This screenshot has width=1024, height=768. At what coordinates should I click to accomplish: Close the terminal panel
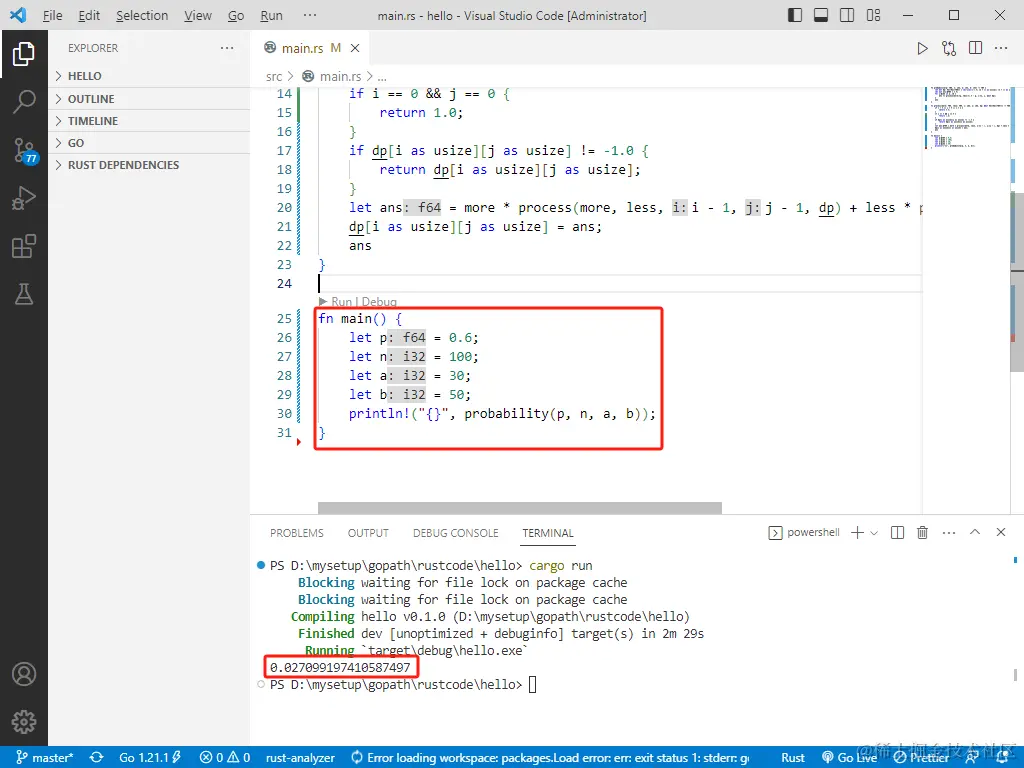tap(1000, 532)
